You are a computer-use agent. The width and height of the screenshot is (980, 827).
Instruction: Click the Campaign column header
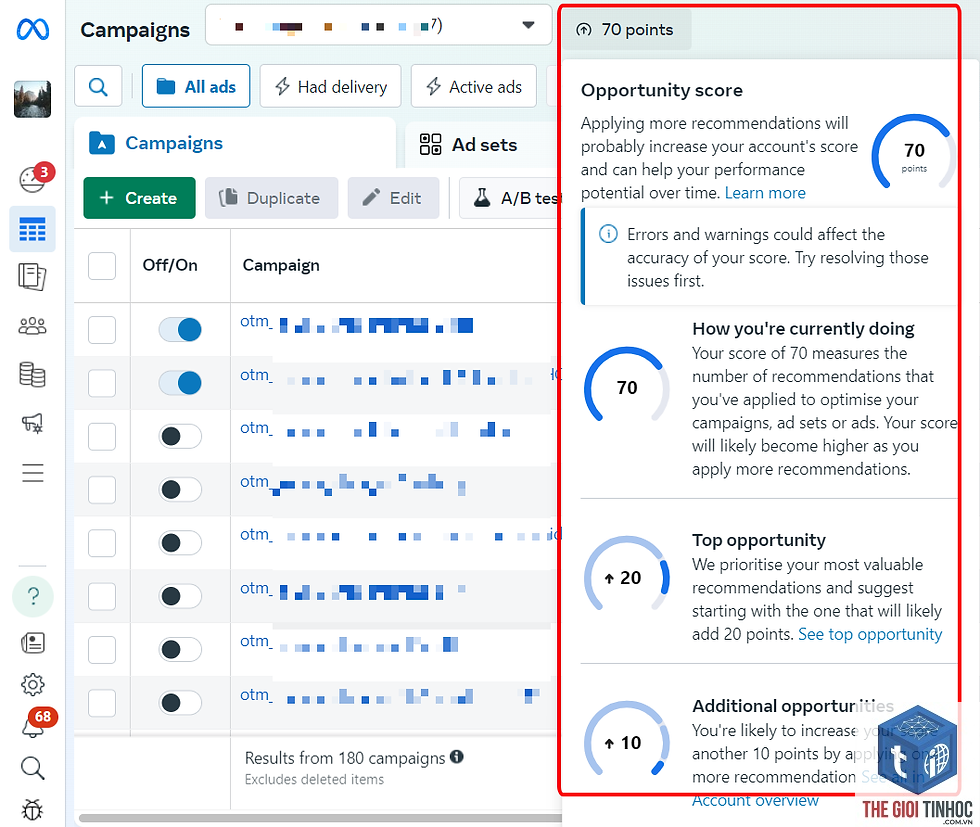pyautogui.click(x=281, y=265)
